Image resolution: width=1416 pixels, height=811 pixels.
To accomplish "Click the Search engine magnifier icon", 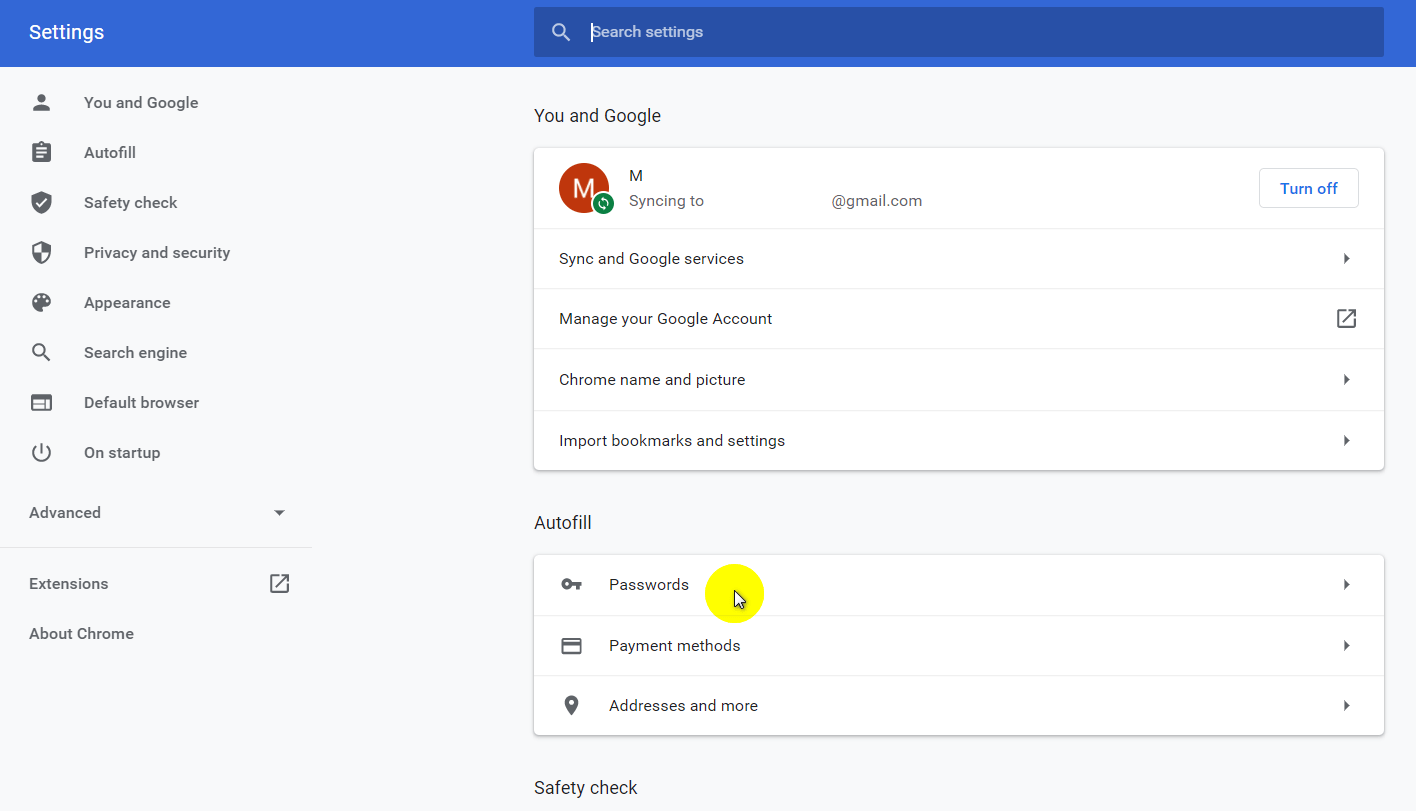I will tap(41, 352).
